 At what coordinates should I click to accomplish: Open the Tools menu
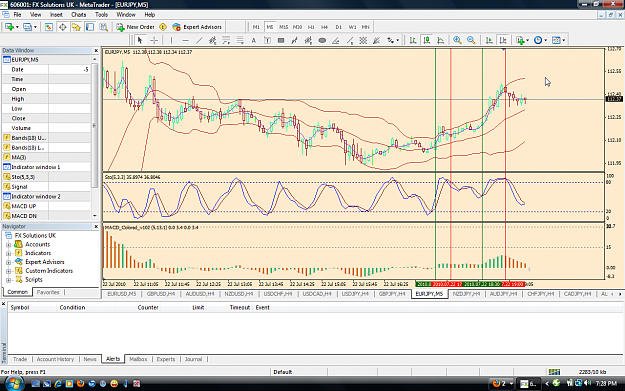[101, 15]
